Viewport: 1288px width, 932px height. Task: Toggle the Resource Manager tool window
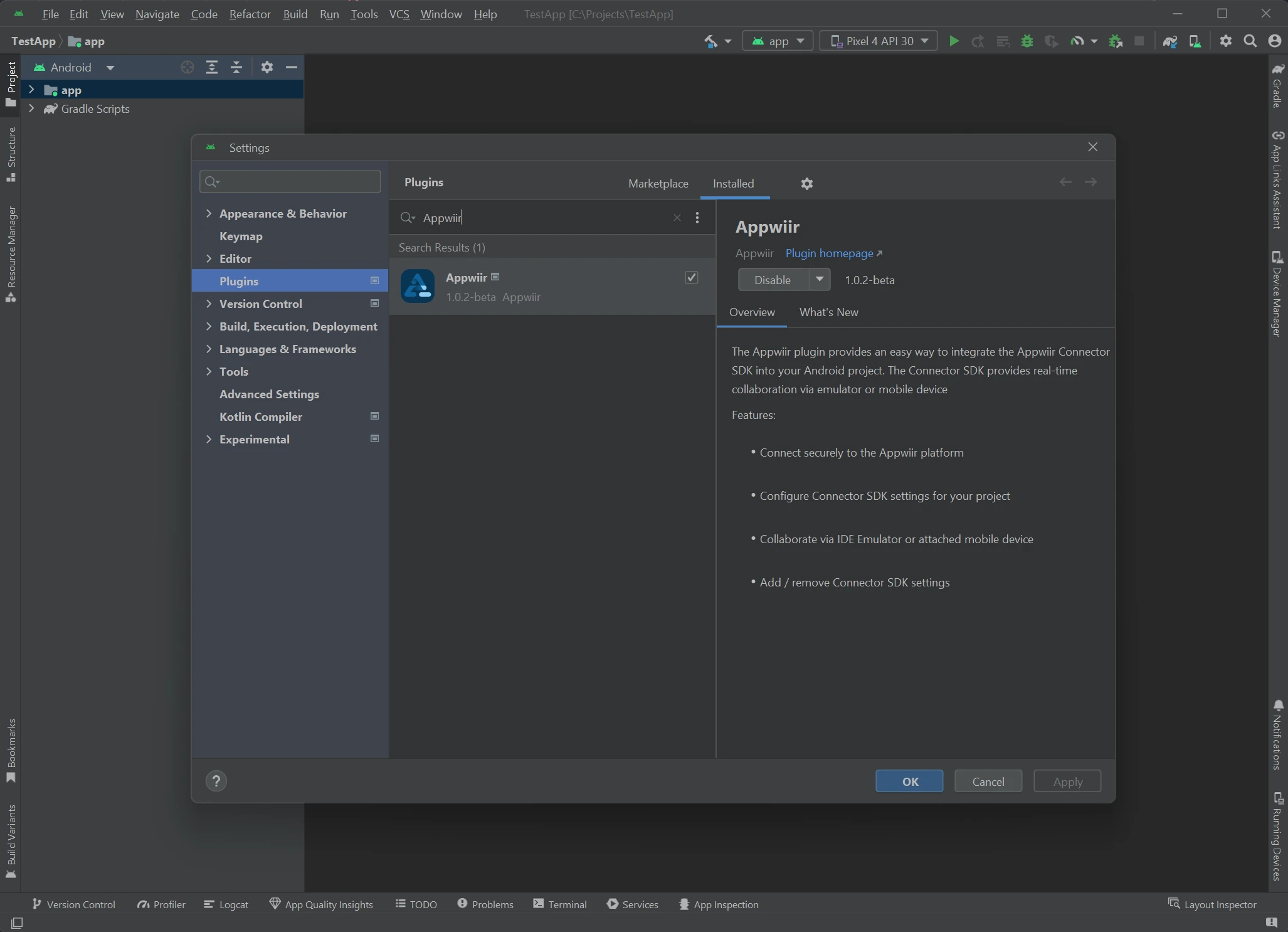(x=11, y=253)
